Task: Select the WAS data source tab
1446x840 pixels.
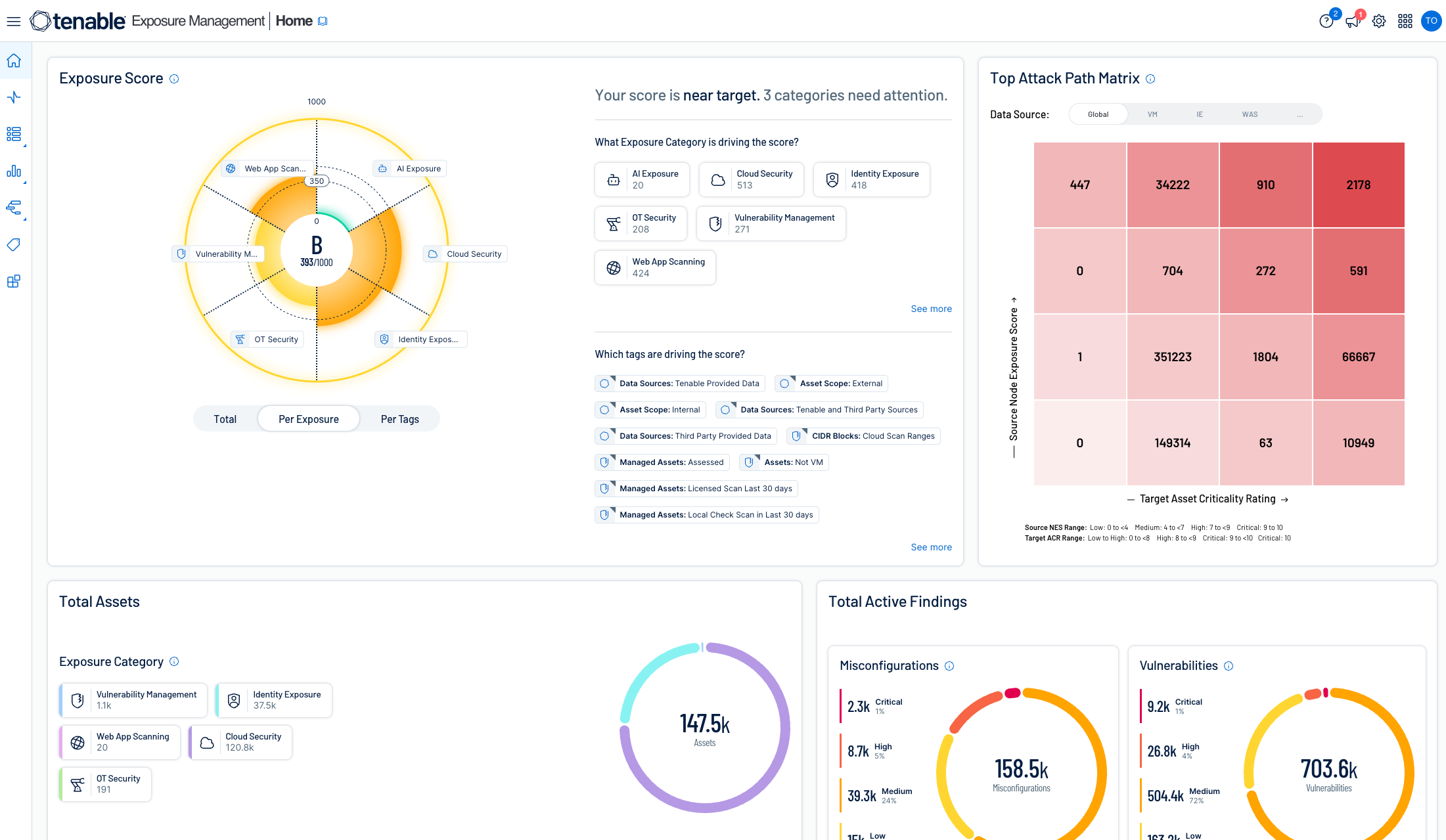Action: tap(1250, 114)
